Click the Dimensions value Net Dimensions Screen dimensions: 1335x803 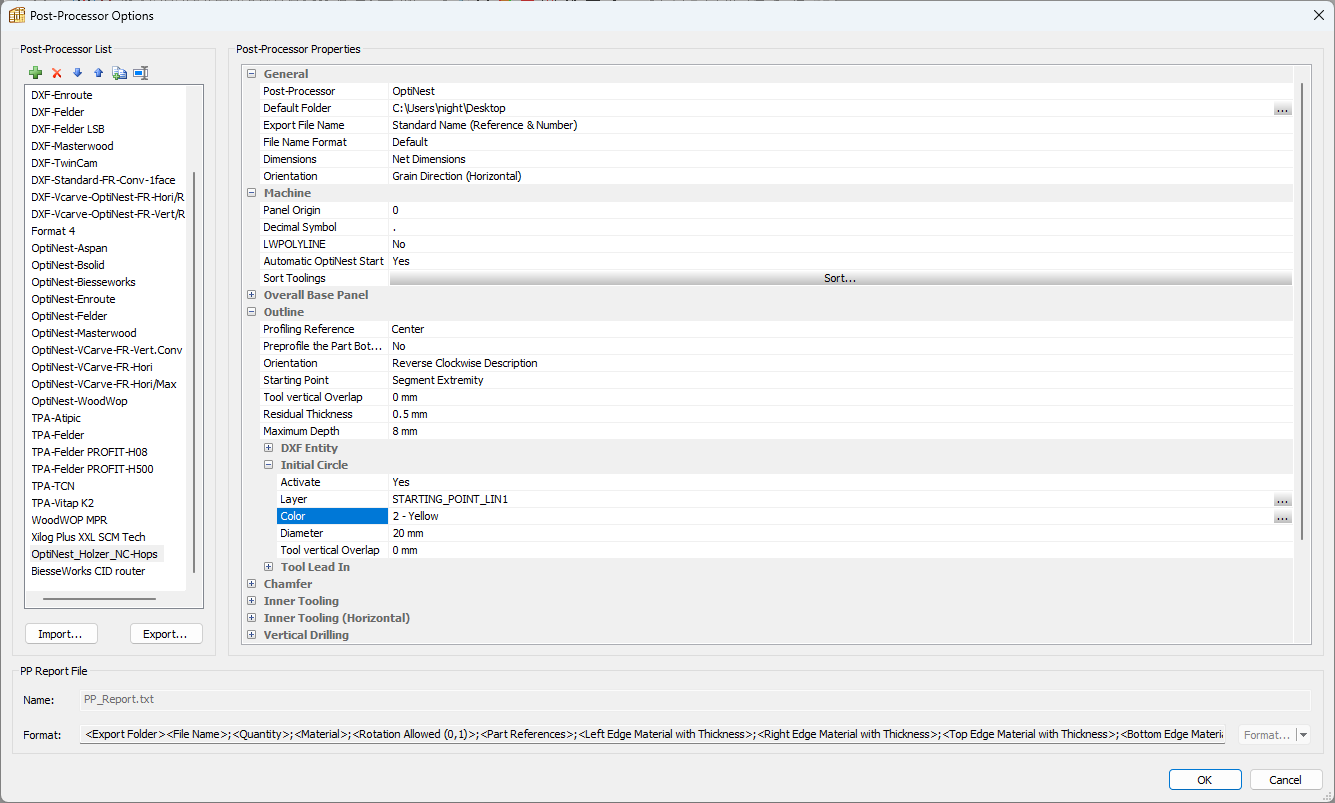tap(429, 159)
